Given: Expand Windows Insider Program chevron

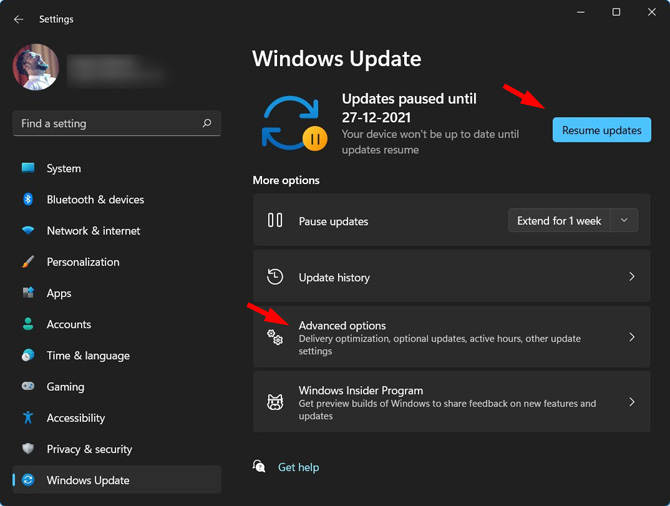Looking at the screenshot, I should point(632,402).
